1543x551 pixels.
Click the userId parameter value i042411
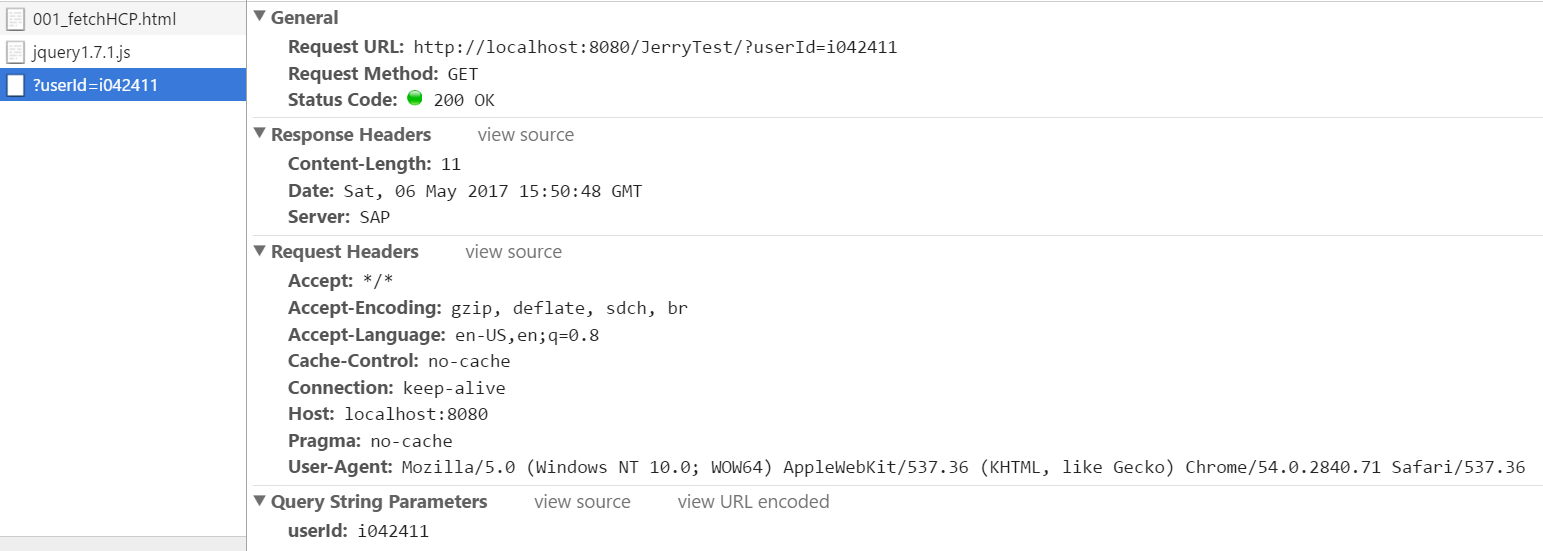click(x=392, y=531)
